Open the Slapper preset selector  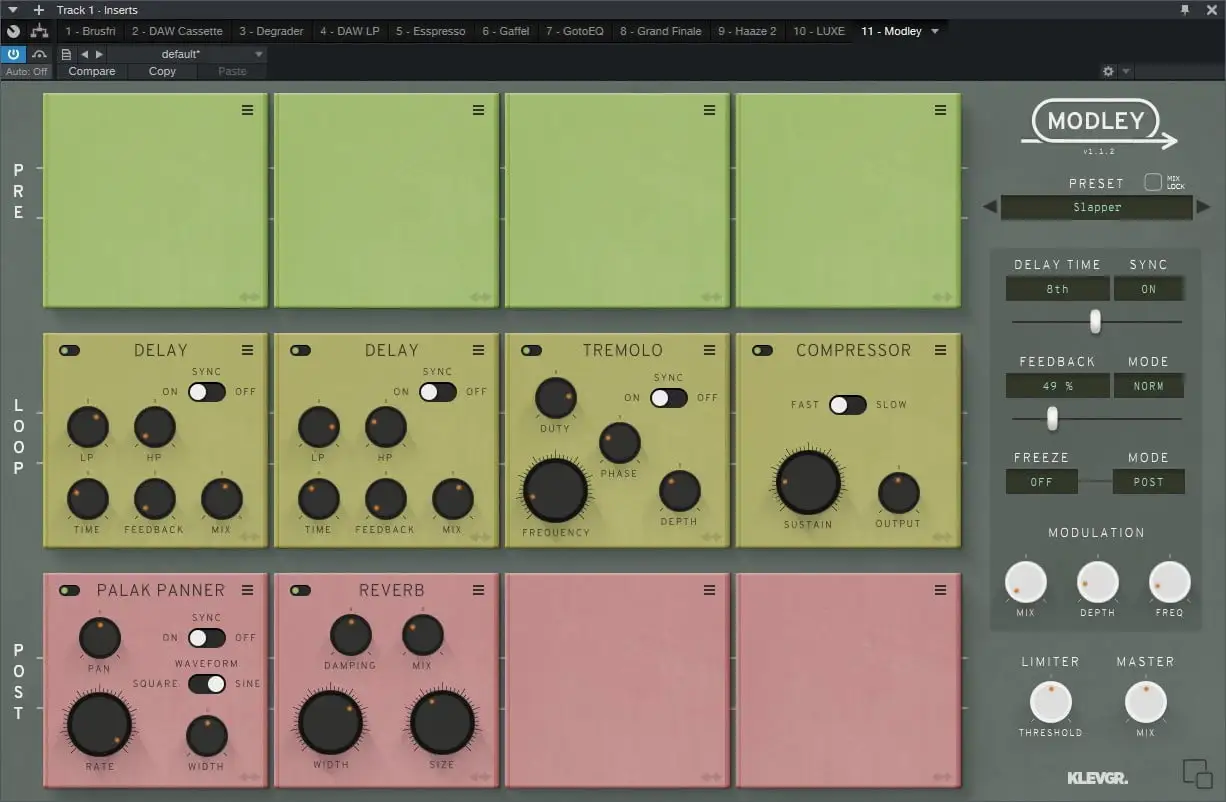pos(1097,207)
